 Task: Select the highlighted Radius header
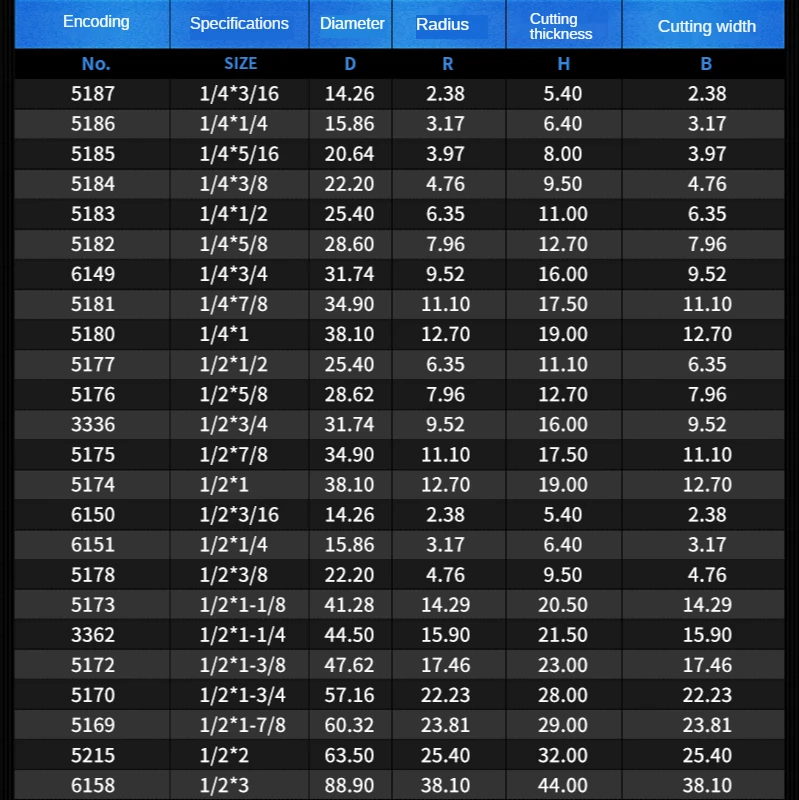click(x=443, y=25)
